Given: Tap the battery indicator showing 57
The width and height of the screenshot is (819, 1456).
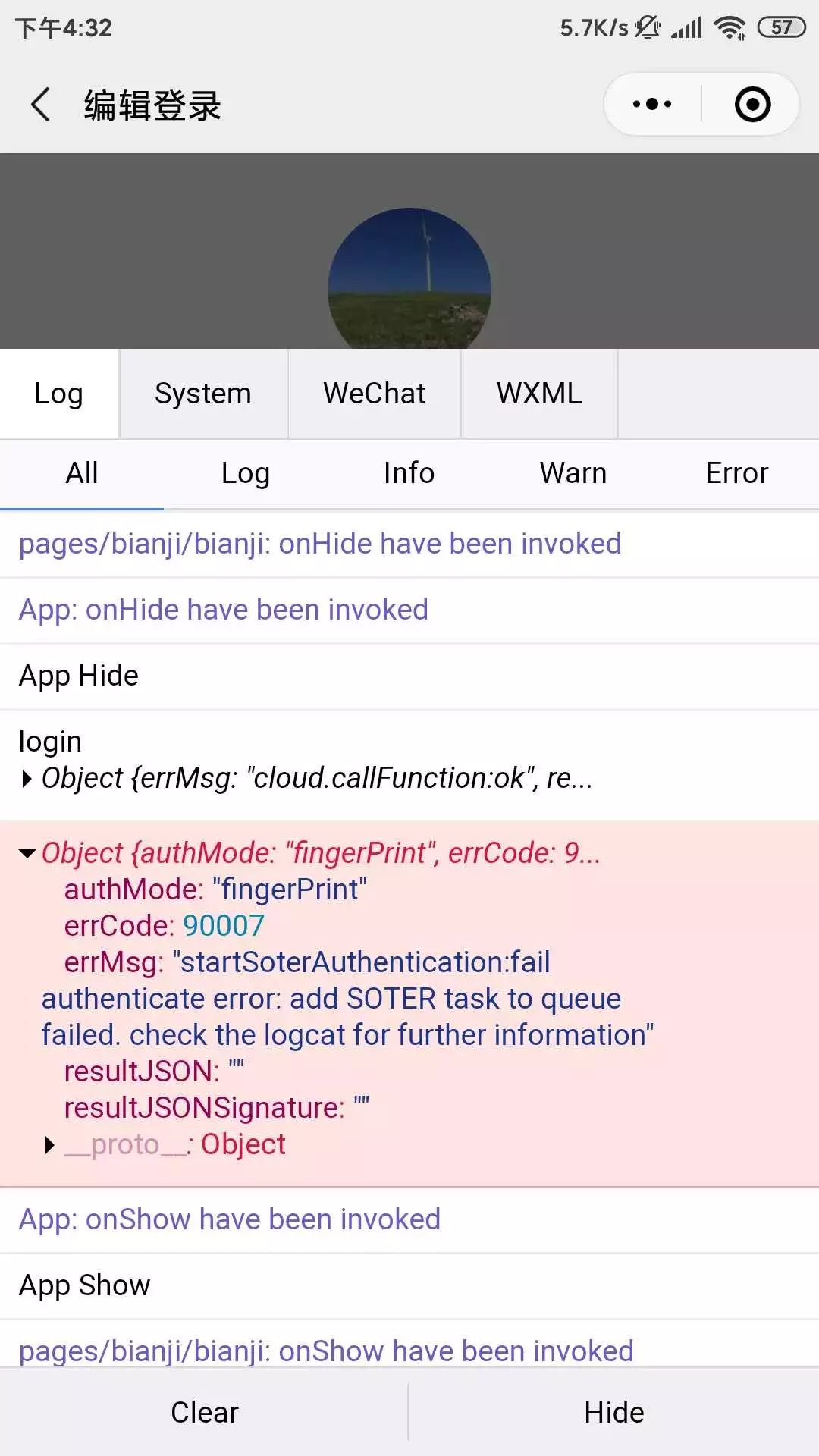Looking at the screenshot, I should click(x=781, y=28).
